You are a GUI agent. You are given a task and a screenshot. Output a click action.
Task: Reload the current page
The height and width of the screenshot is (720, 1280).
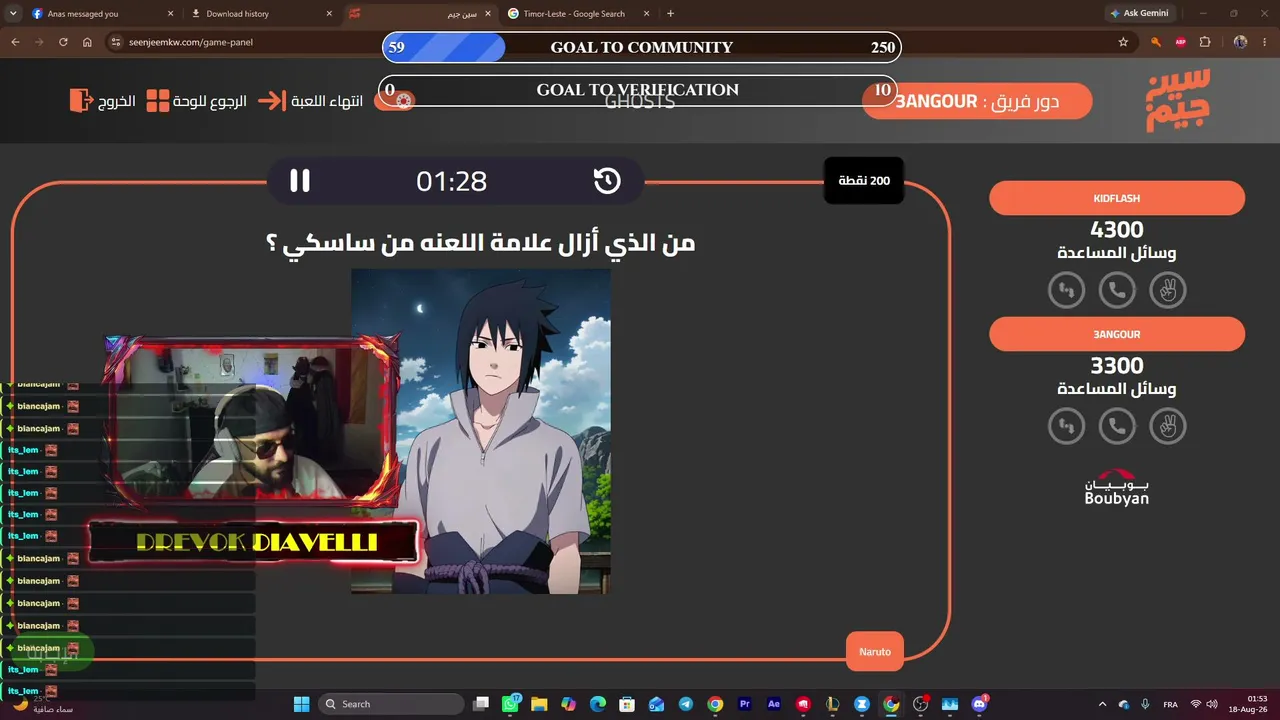coord(63,42)
